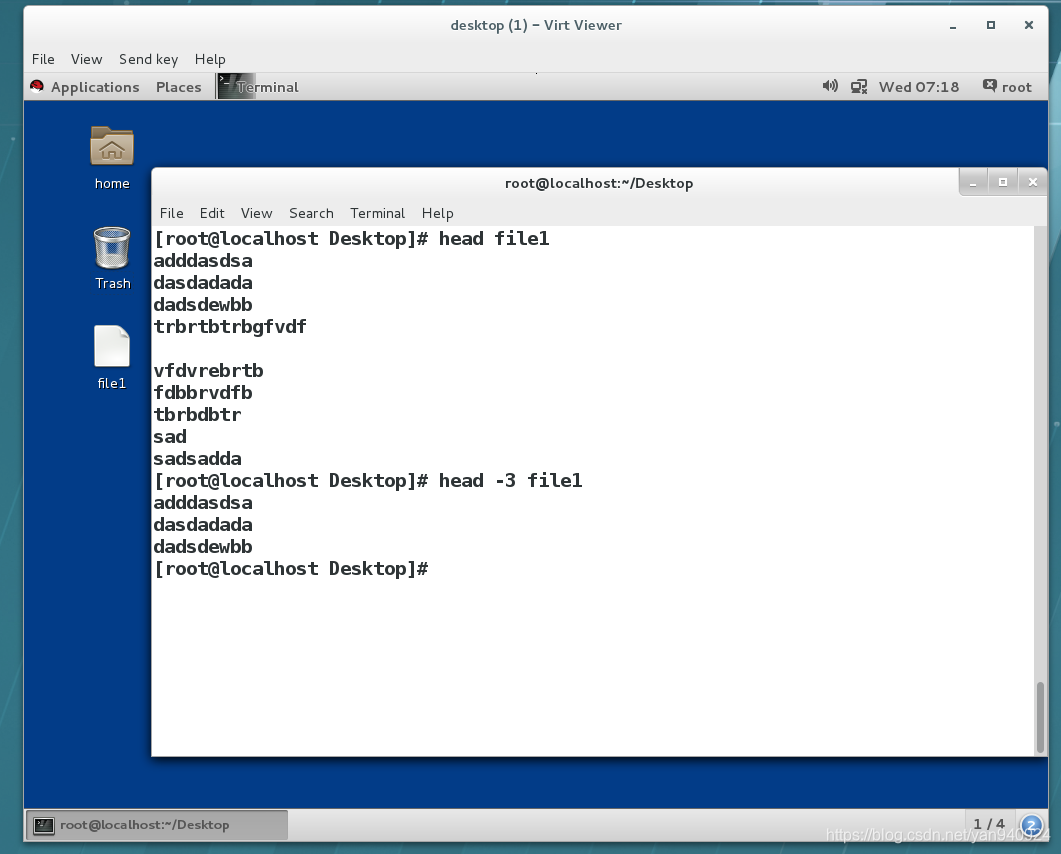The height and width of the screenshot is (854, 1061).
Task: Click the 'fdbbrvdfb' output line
Action: [203, 392]
